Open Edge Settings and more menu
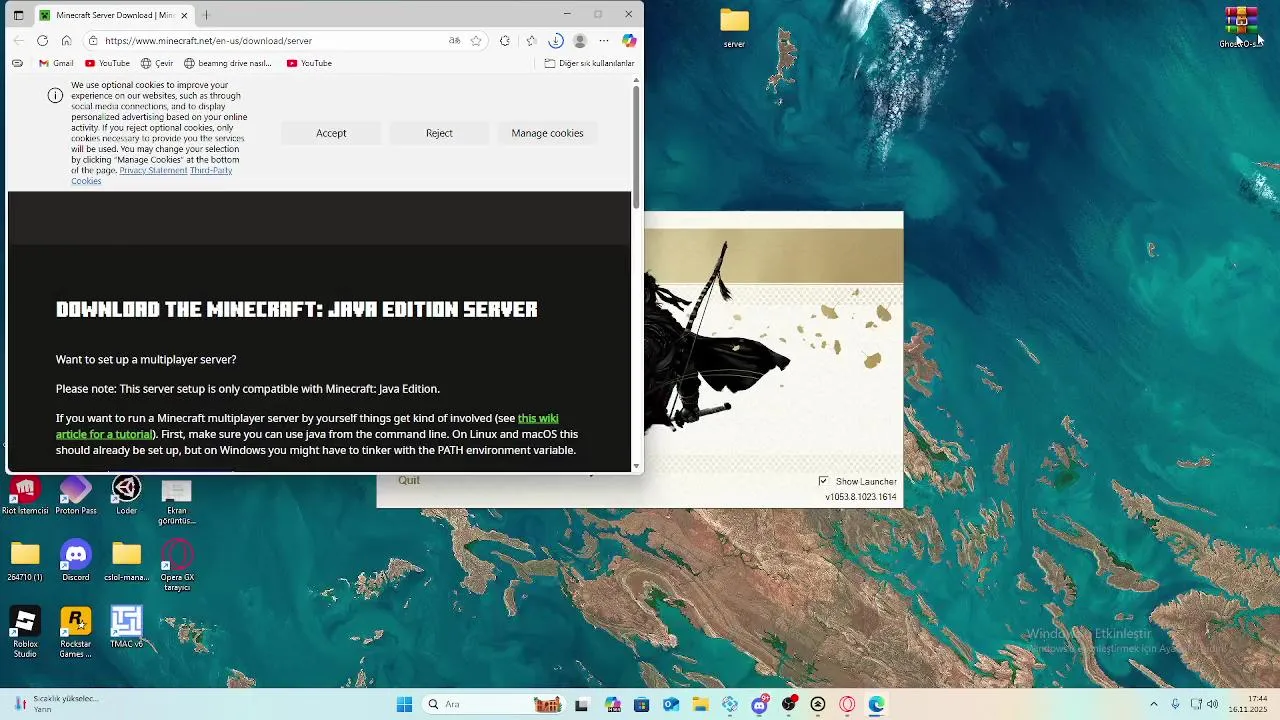Viewport: 1280px width, 720px height. [x=604, y=41]
